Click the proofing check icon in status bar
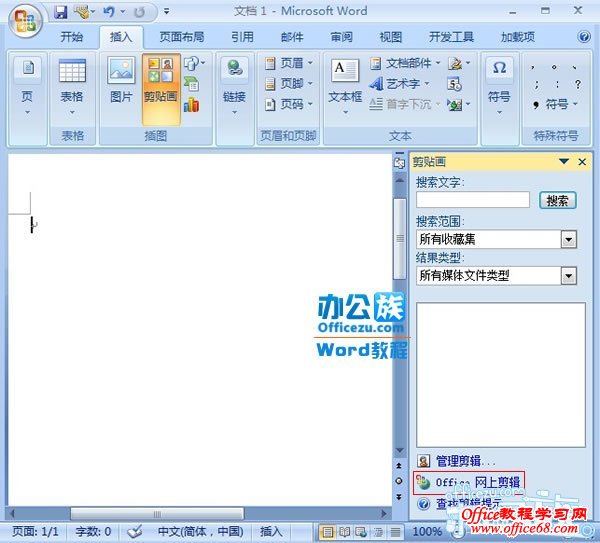This screenshot has height=543, width=600. tap(134, 532)
